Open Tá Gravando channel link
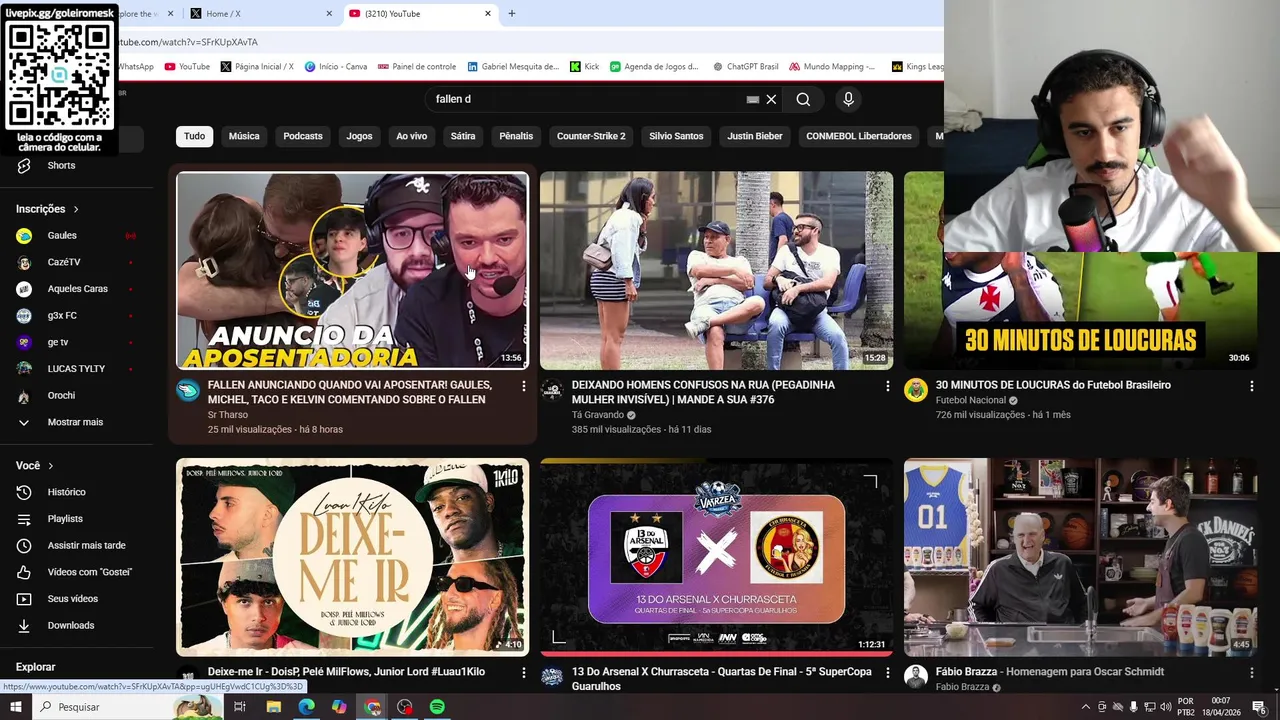 tap(597, 415)
